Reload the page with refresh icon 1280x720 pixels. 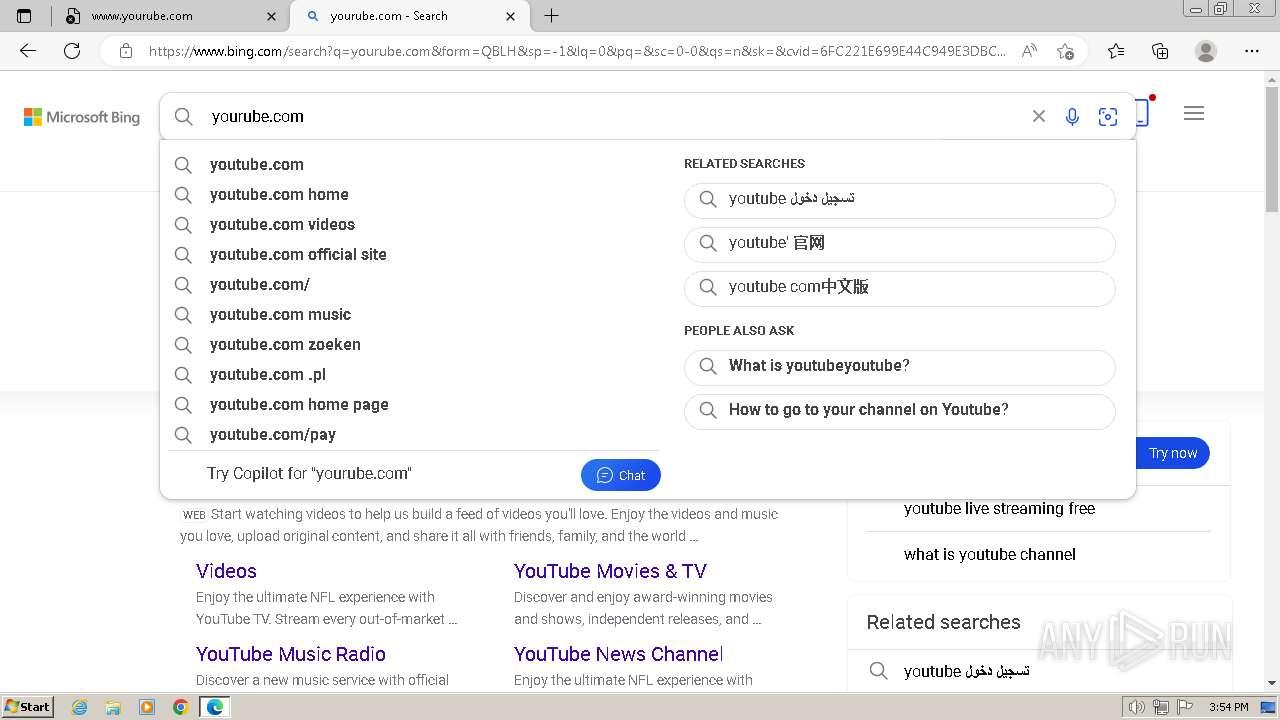point(72,51)
